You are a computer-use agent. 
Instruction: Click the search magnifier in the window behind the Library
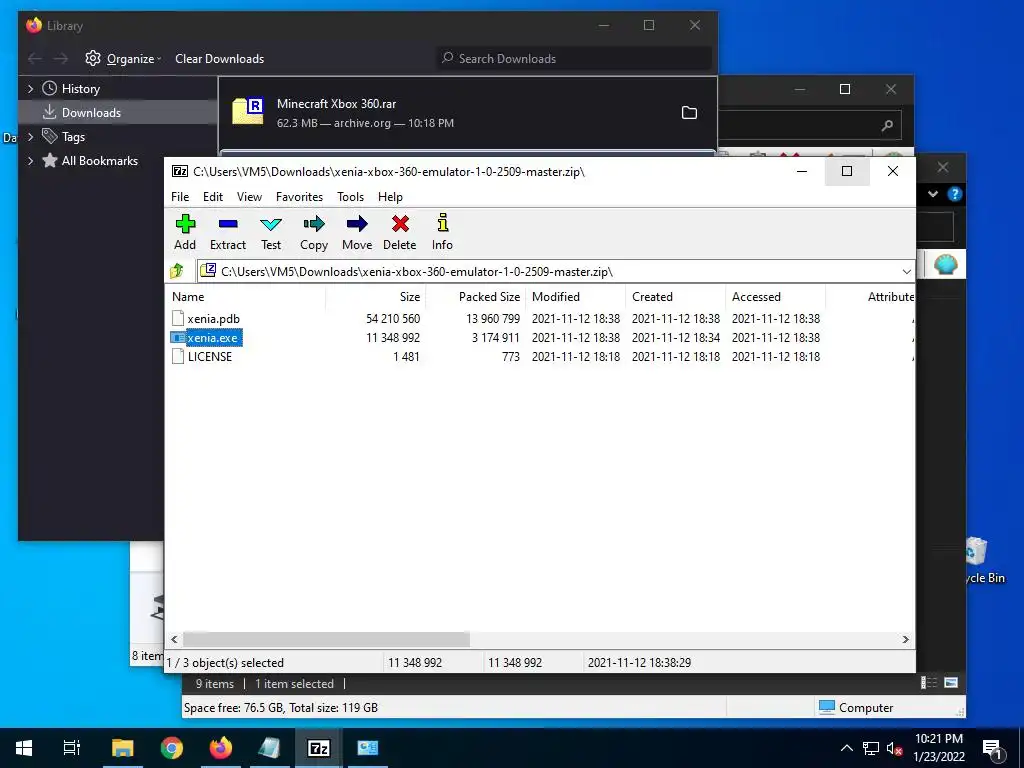tap(887, 125)
